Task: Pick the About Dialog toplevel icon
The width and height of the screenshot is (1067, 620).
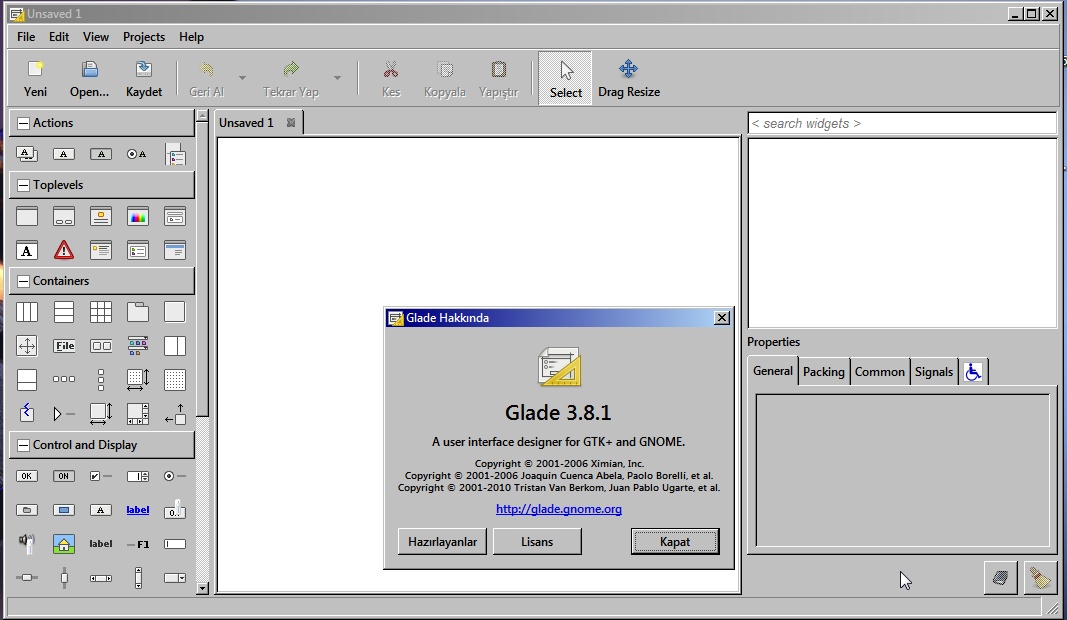Action: pos(101,217)
